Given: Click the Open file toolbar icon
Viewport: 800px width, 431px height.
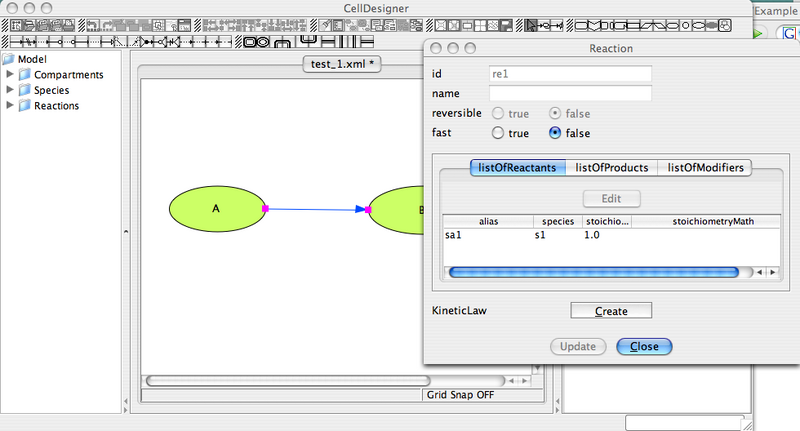Looking at the screenshot, I should (x=30, y=25).
